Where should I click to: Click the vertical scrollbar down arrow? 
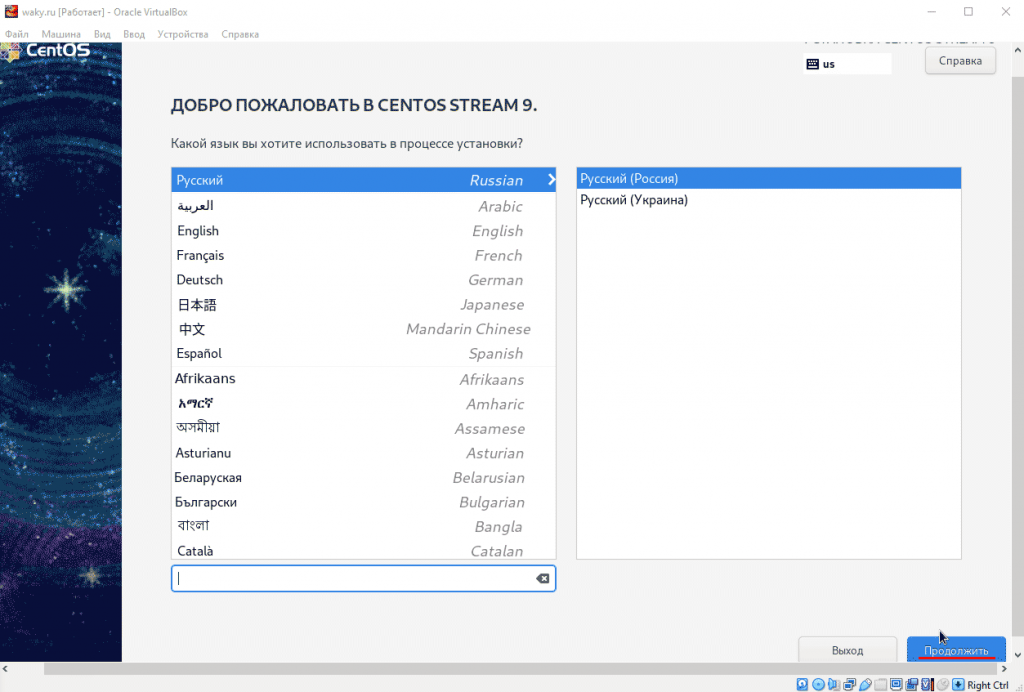(x=1017, y=655)
